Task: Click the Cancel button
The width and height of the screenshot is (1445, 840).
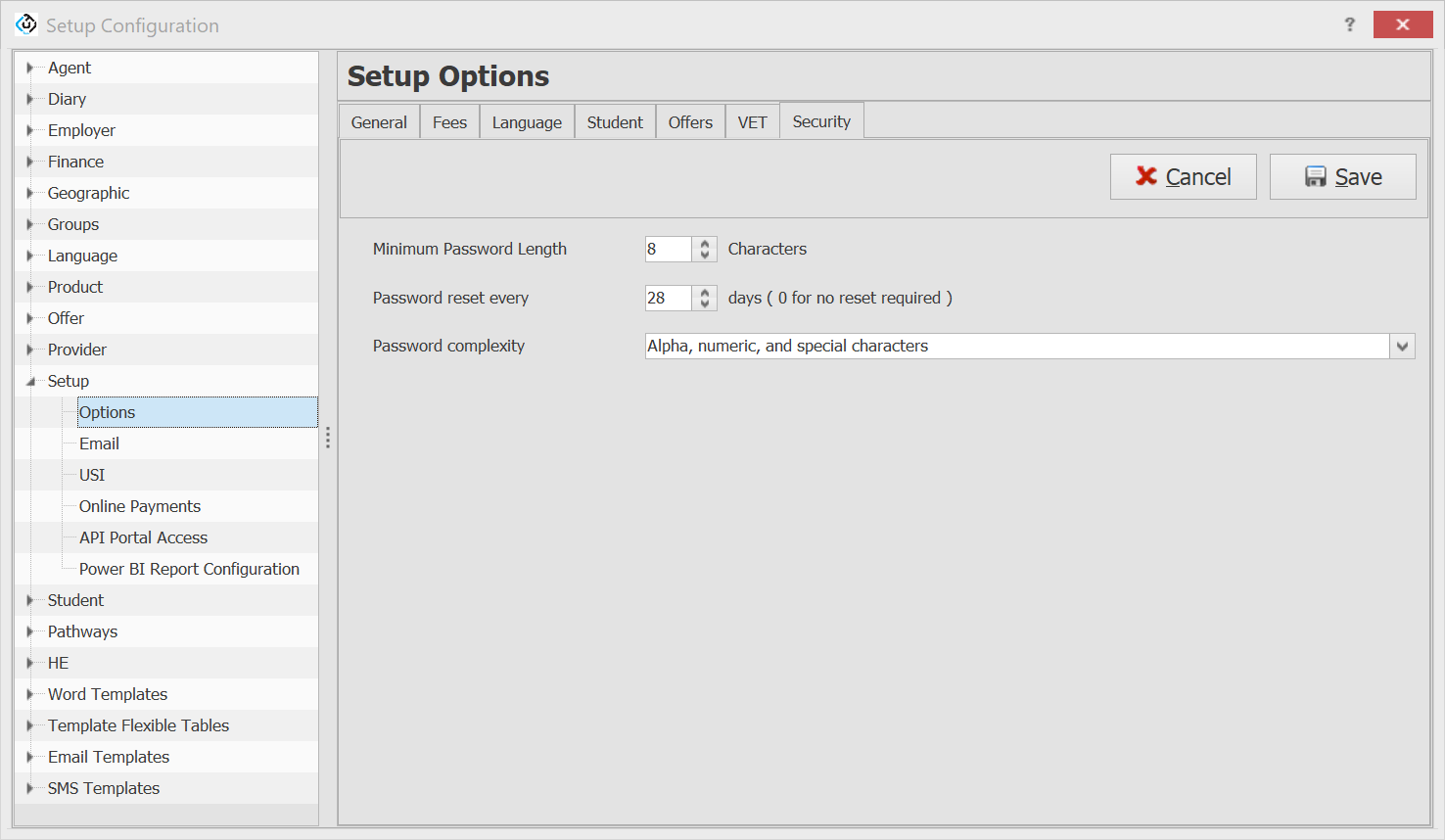Action: pos(1183,177)
